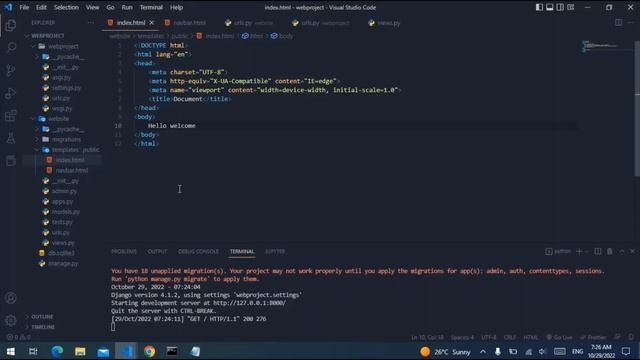Switch to the DEBUG CONSOLE tab
Image resolution: width=640 pixels, height=360 pixels.
[x=198, y=251]
